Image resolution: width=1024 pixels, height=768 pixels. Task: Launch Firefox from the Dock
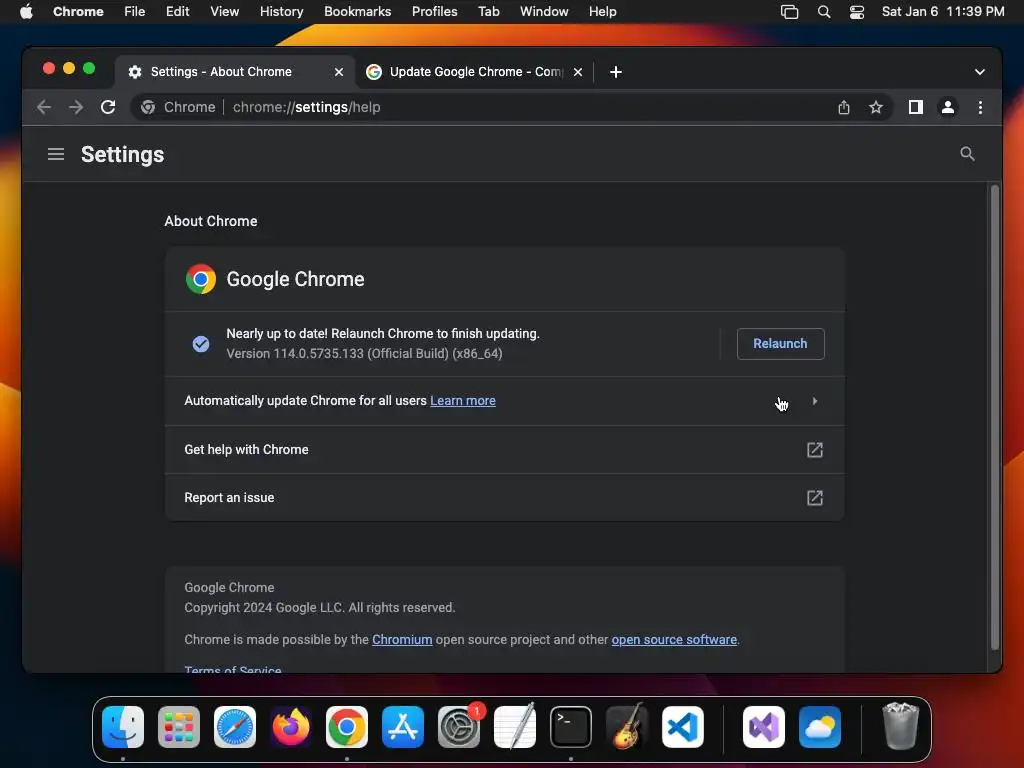(x=291, y=727)
